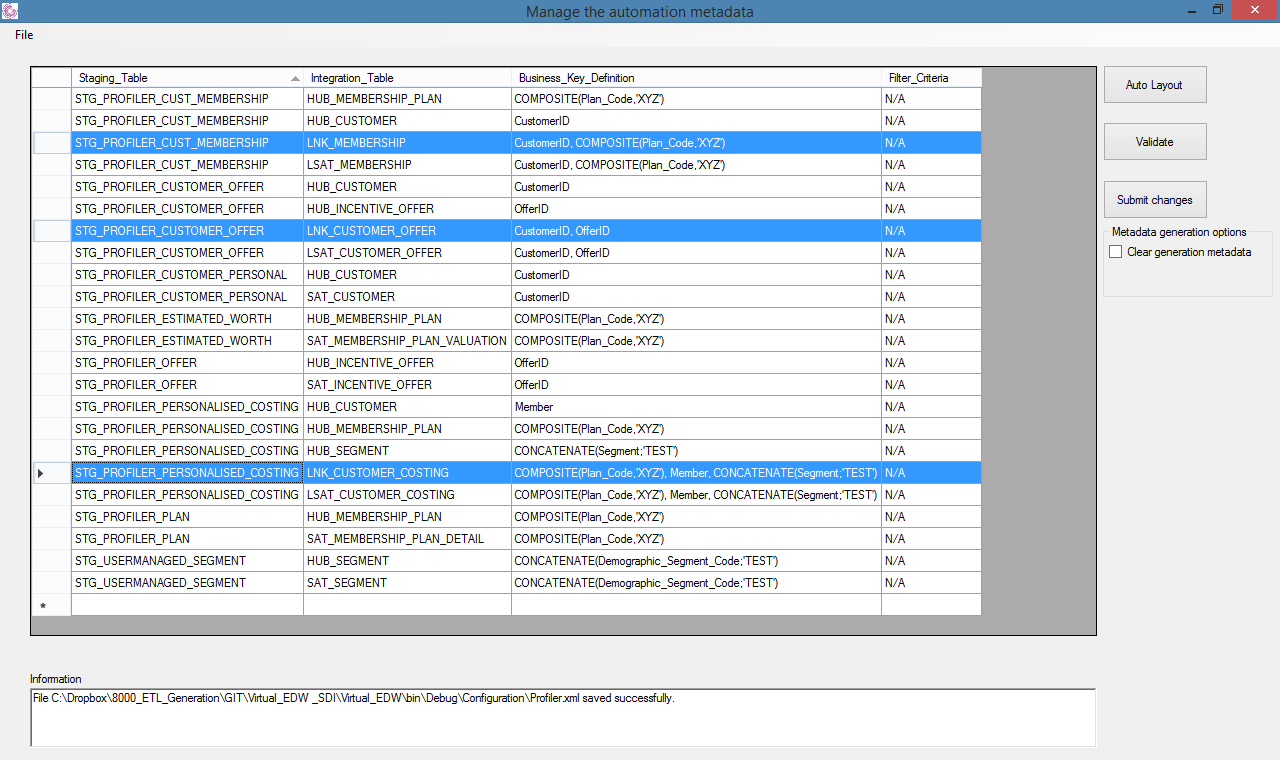Image resolution: width=1280 pixels, height=760 pixels.
Task: Click the Validate button
Action: tap(1155, 142)
